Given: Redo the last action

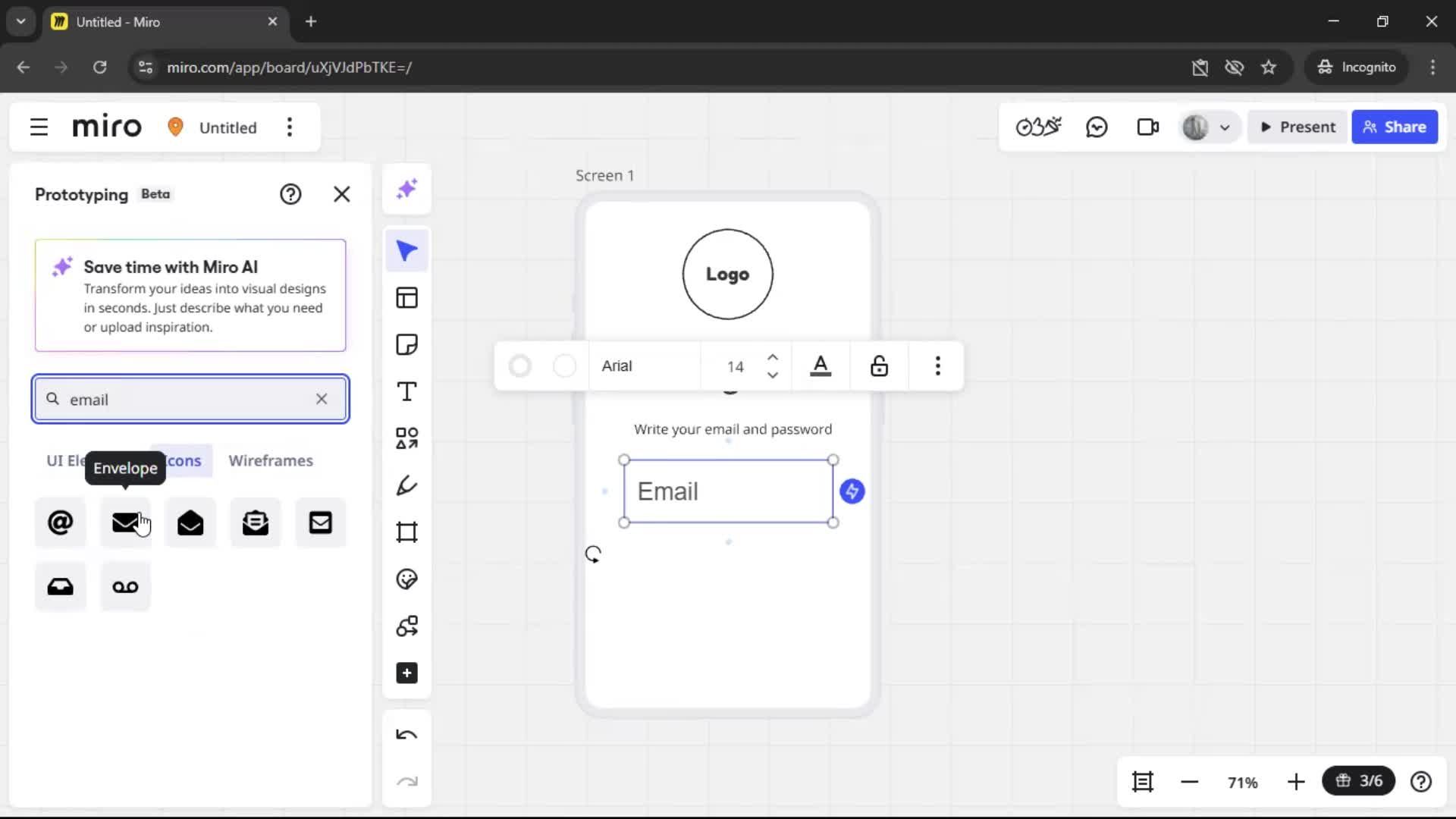Looking at the screenshot, I should click(407, 782).
